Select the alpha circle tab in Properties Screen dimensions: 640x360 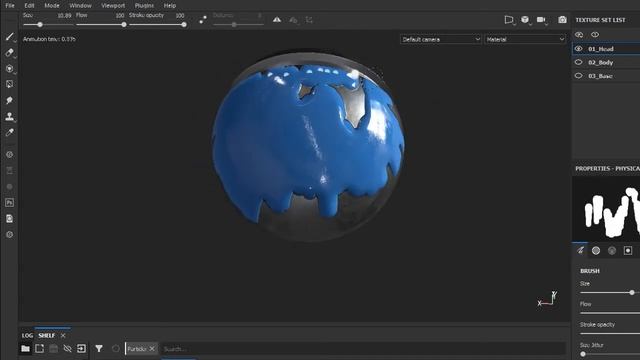click(596, 251)
